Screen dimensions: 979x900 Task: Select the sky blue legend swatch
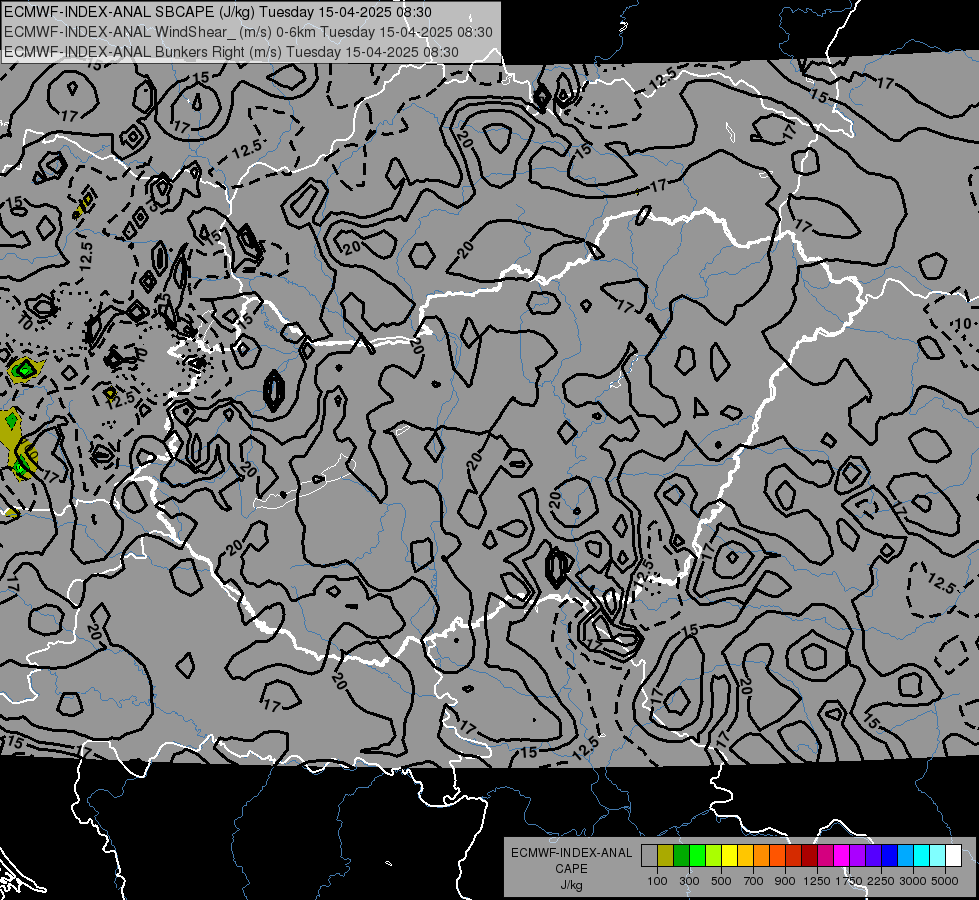click(905, 856)
